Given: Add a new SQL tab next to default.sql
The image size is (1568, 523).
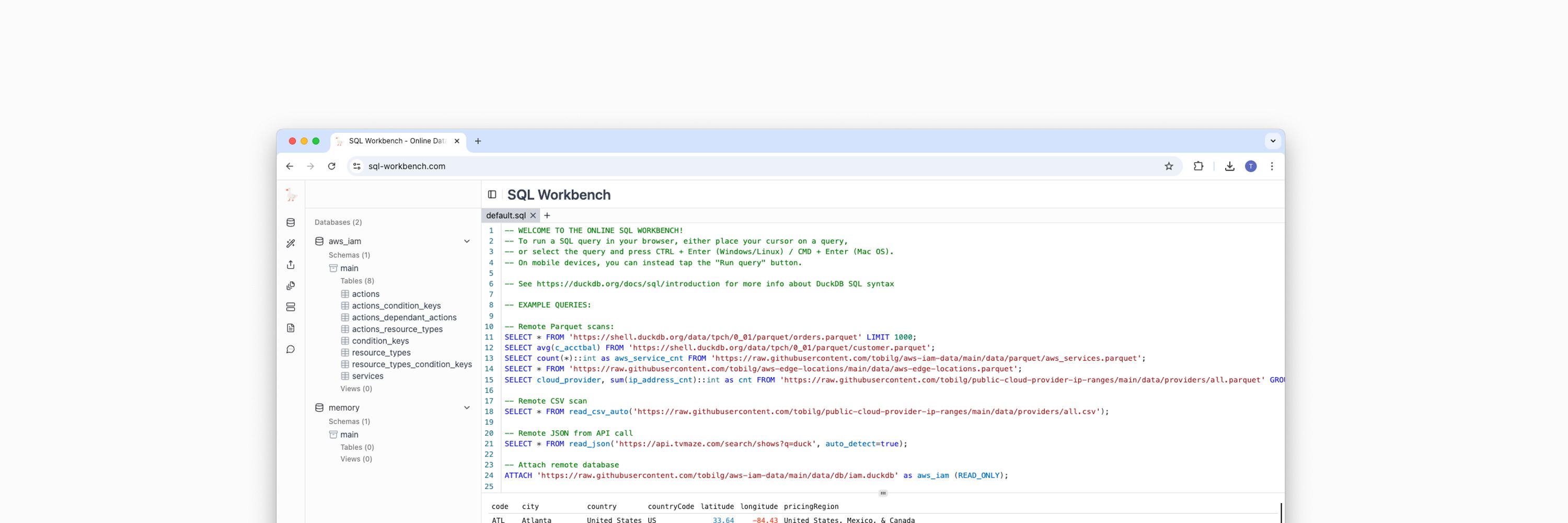Looking at the screenshot, I should (x=547, y=215).
